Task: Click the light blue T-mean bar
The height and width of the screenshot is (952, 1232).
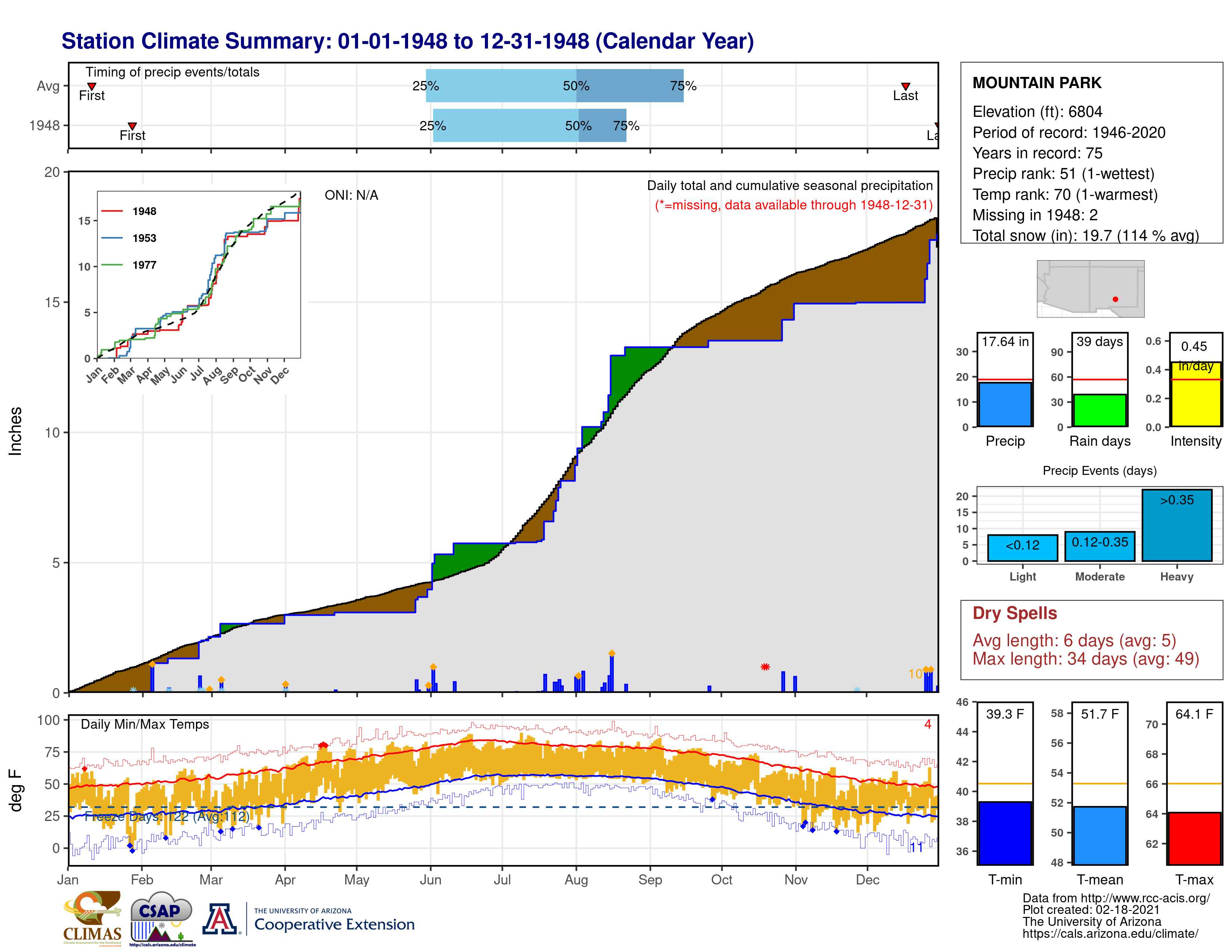Action: point(1099,835)
